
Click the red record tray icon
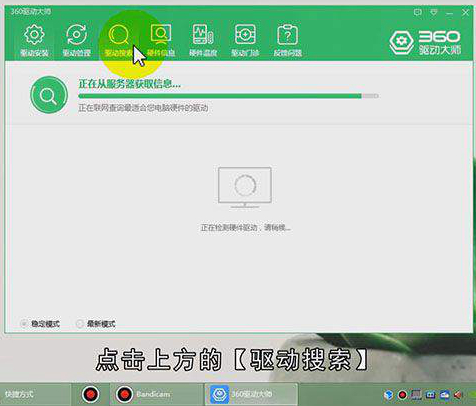[x=402, y=395]
